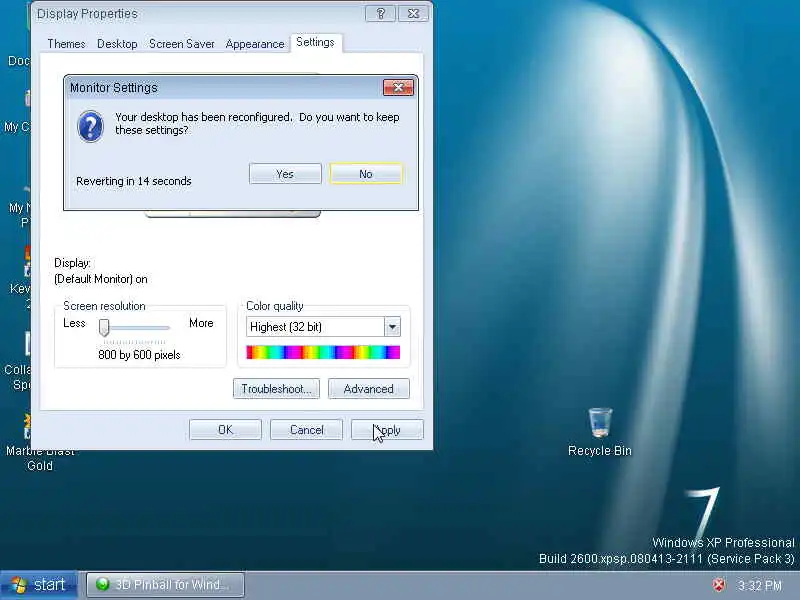Click Yes to keep the monitor settings
This screenshot has width=800, height=600.
click(285, 174)
